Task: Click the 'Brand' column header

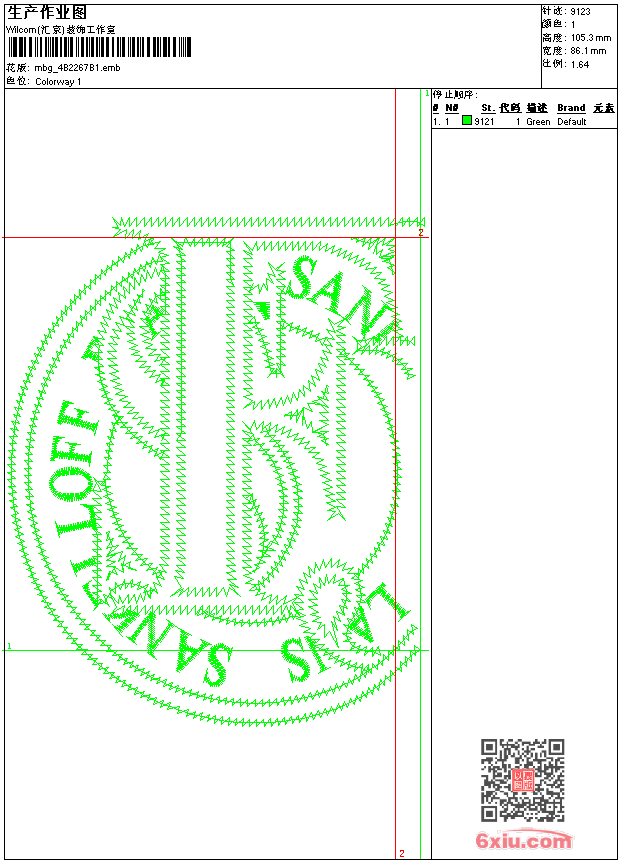Action: (x=571, y=108)
